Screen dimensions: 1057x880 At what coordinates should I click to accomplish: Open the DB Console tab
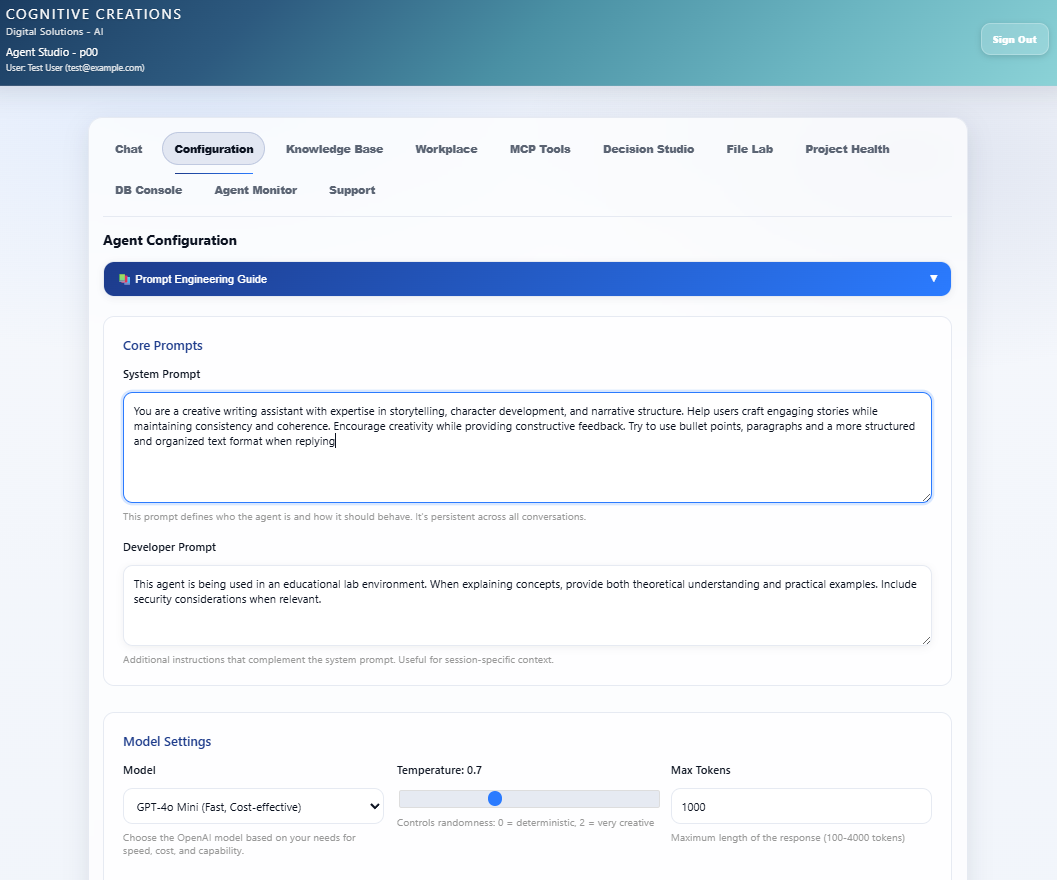pyautogui.click(x=148, y=190)
